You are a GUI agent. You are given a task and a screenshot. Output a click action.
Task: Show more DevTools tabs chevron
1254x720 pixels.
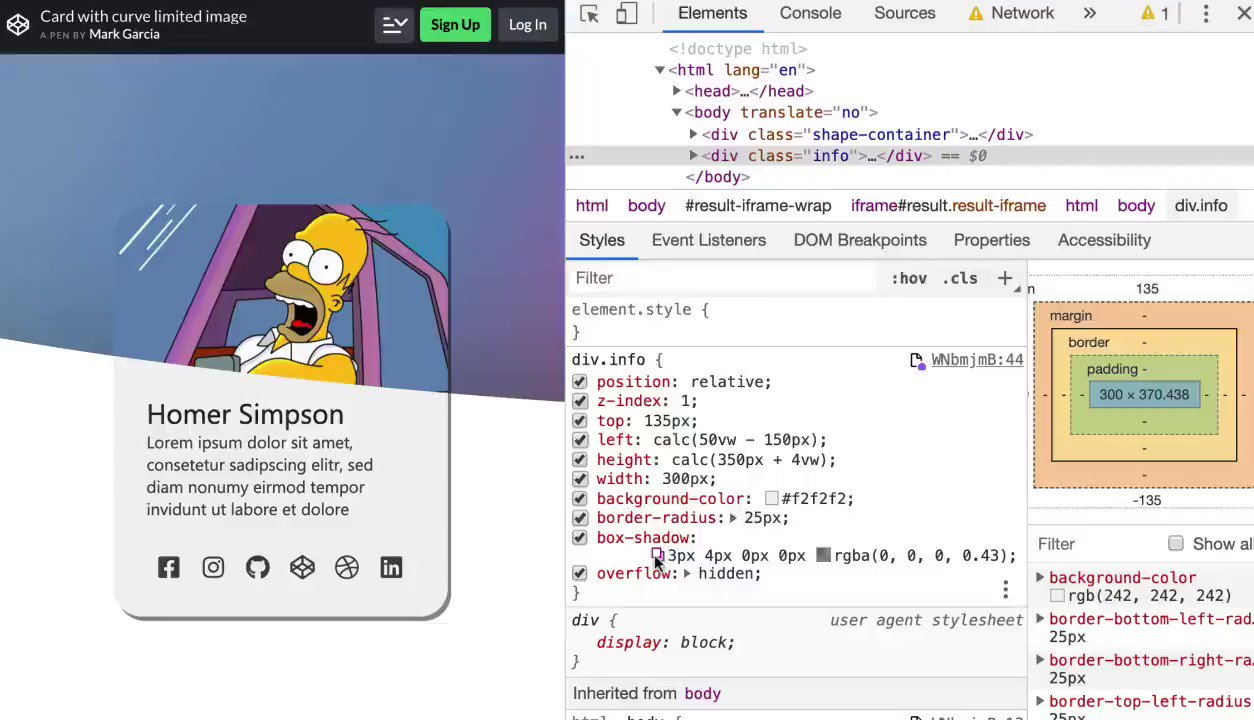[x=1089, y=13]
